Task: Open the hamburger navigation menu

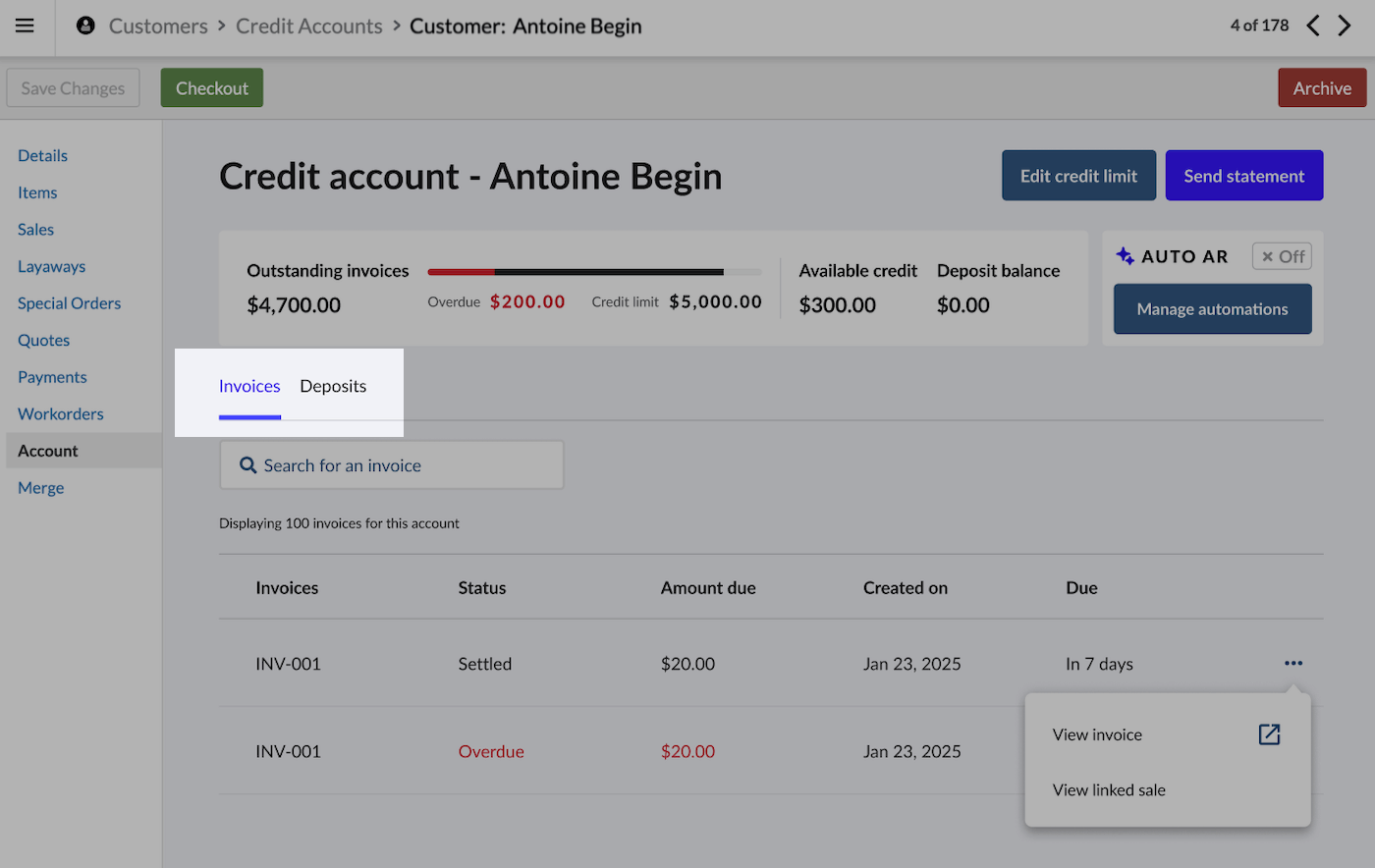Action: [24, 27]
